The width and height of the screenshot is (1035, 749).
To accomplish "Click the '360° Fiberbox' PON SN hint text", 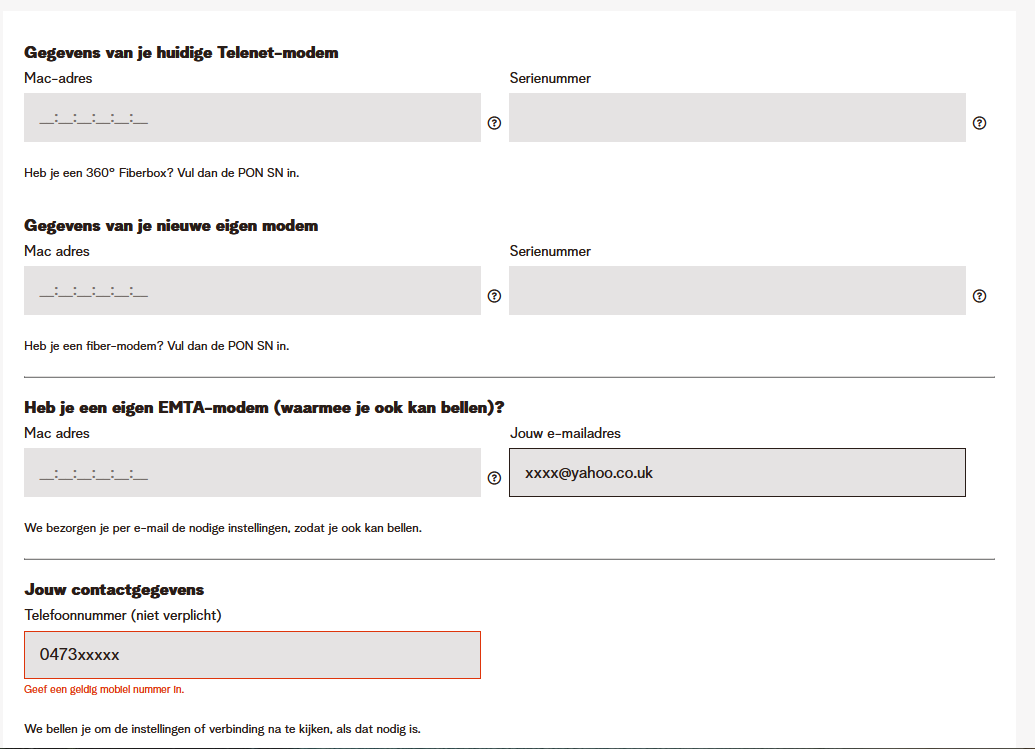I will click(161, 173).
